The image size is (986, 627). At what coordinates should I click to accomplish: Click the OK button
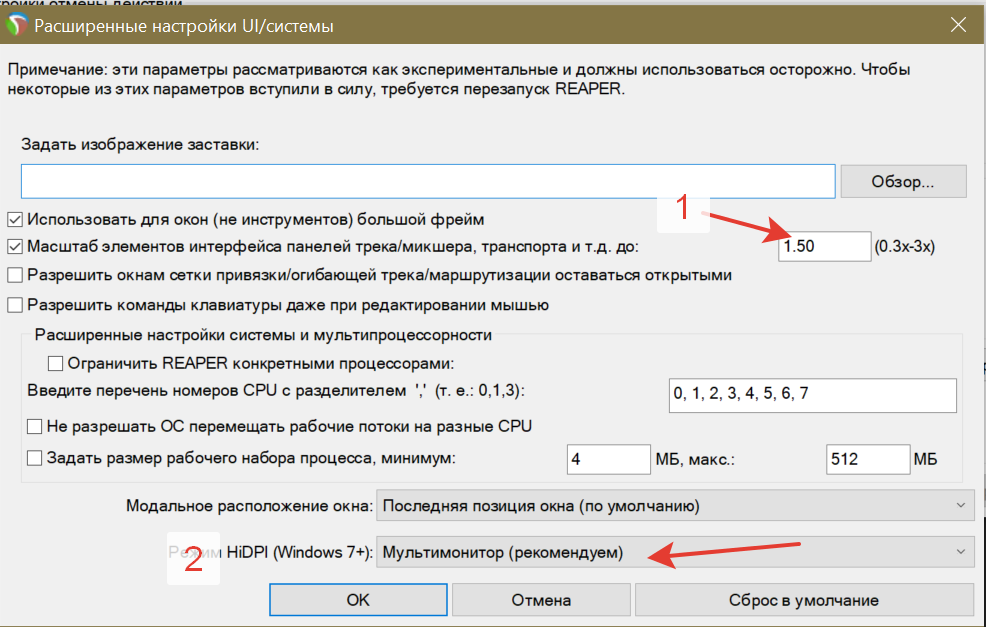click(x=358, y=600)
